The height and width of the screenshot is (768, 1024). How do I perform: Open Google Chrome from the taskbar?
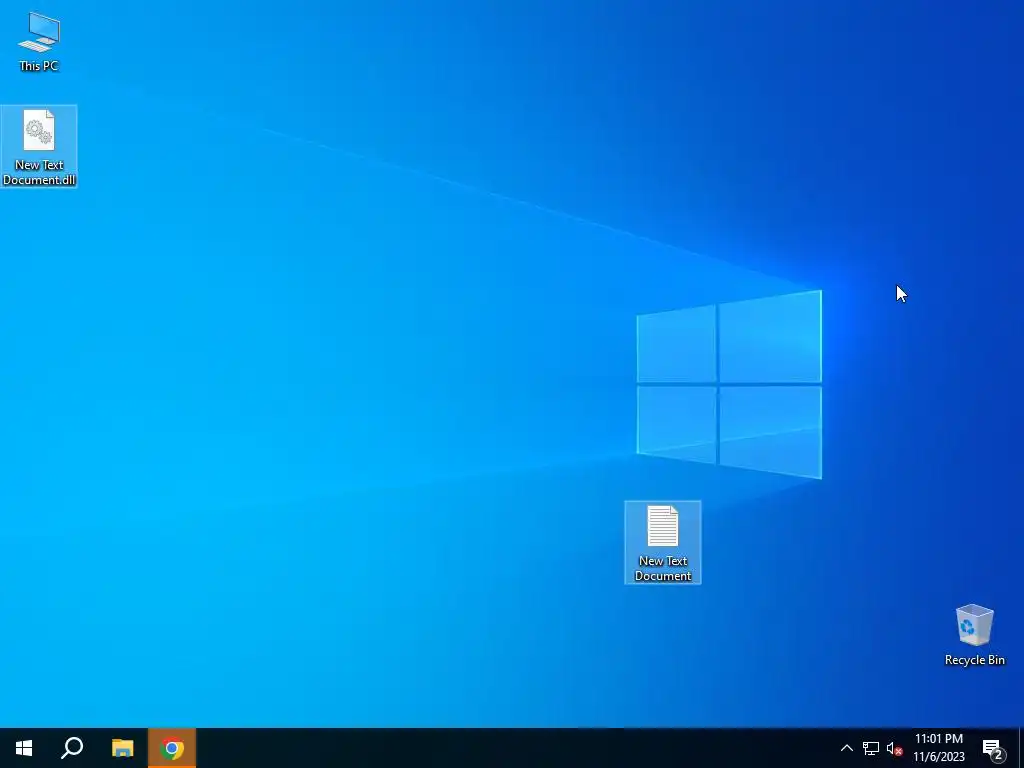point(172,748)
